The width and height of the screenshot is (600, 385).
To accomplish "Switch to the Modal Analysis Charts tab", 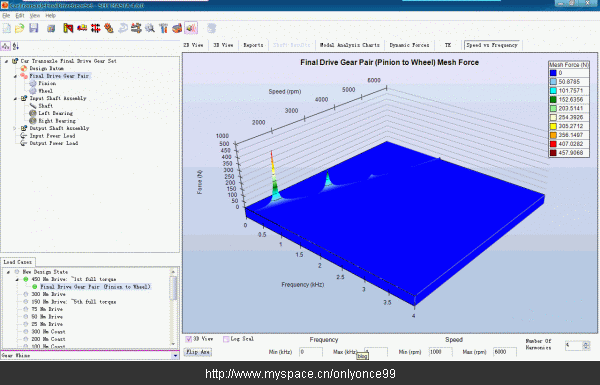I will 349,45.
